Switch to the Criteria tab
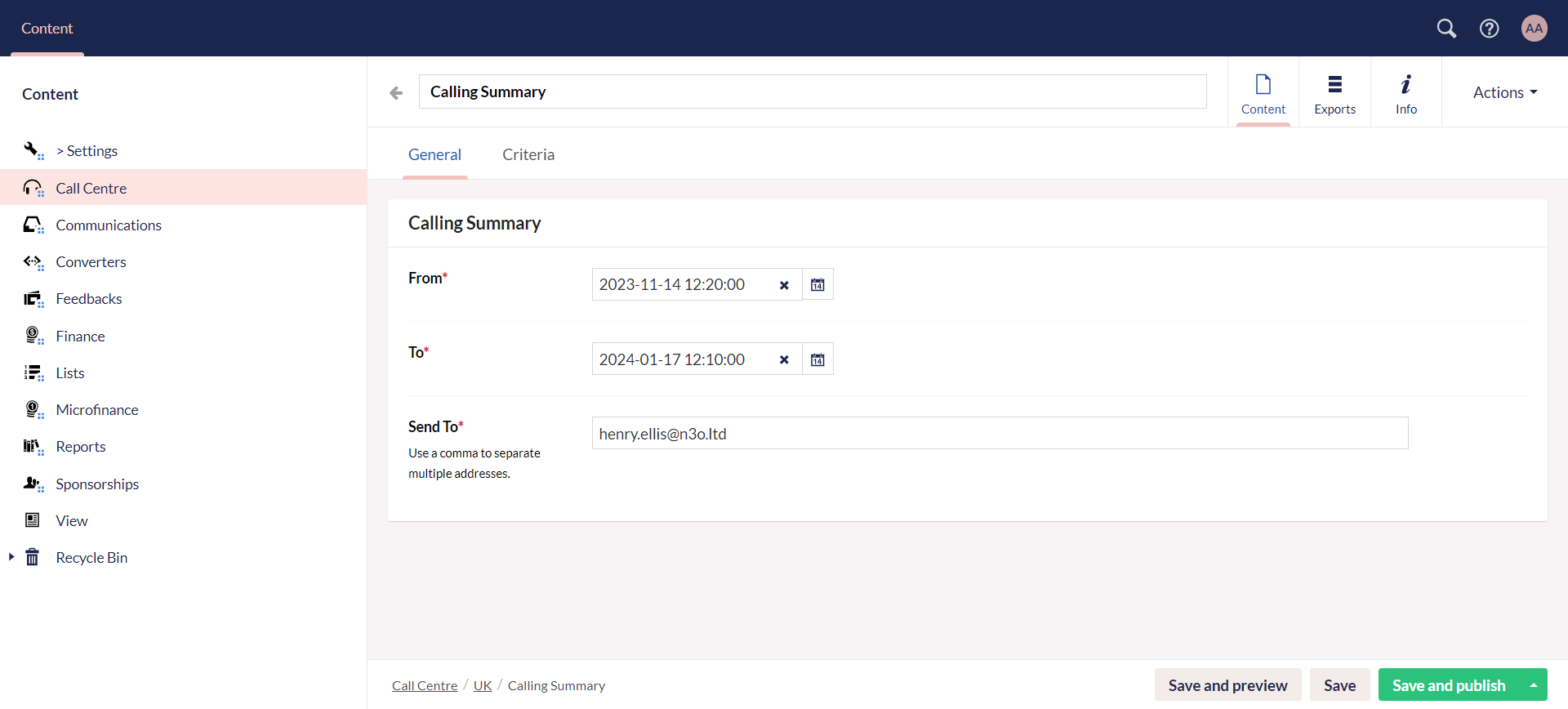 [x=528, y=154]
